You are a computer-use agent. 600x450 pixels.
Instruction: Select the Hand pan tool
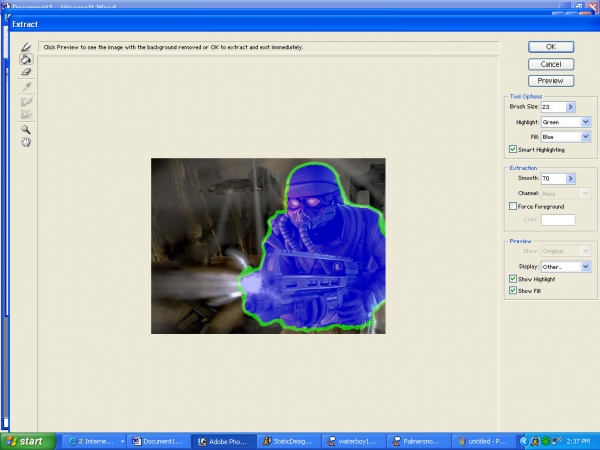click(x=26, y=142)
